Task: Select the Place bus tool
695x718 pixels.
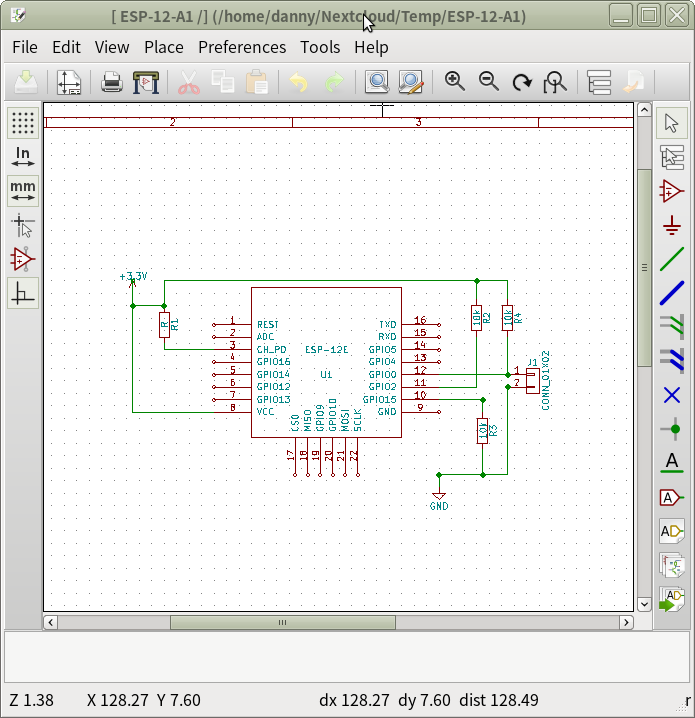Action: click(x=672, y=292)
